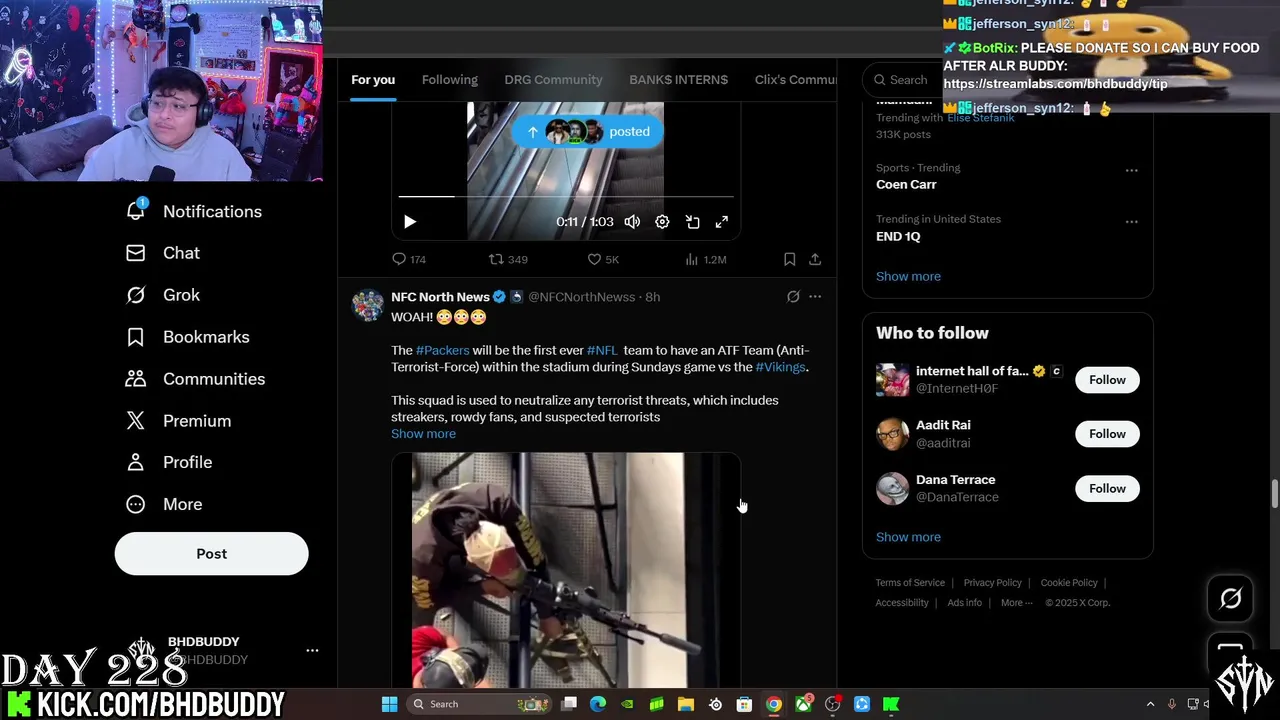Image resolution: width=1280 pixels, height=720 pixels.
Task: Open the NFC post image
Action: (566, 570)
